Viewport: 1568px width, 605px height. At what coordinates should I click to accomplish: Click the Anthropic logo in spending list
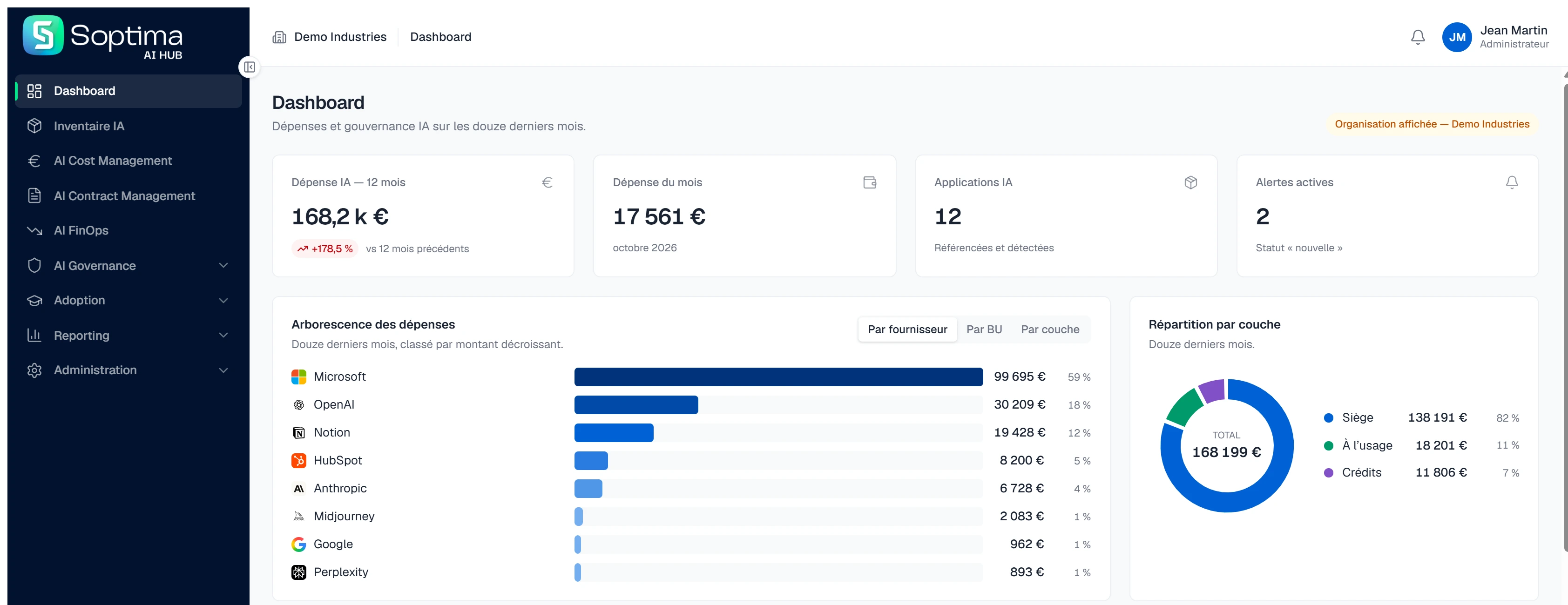pos(299,489)
